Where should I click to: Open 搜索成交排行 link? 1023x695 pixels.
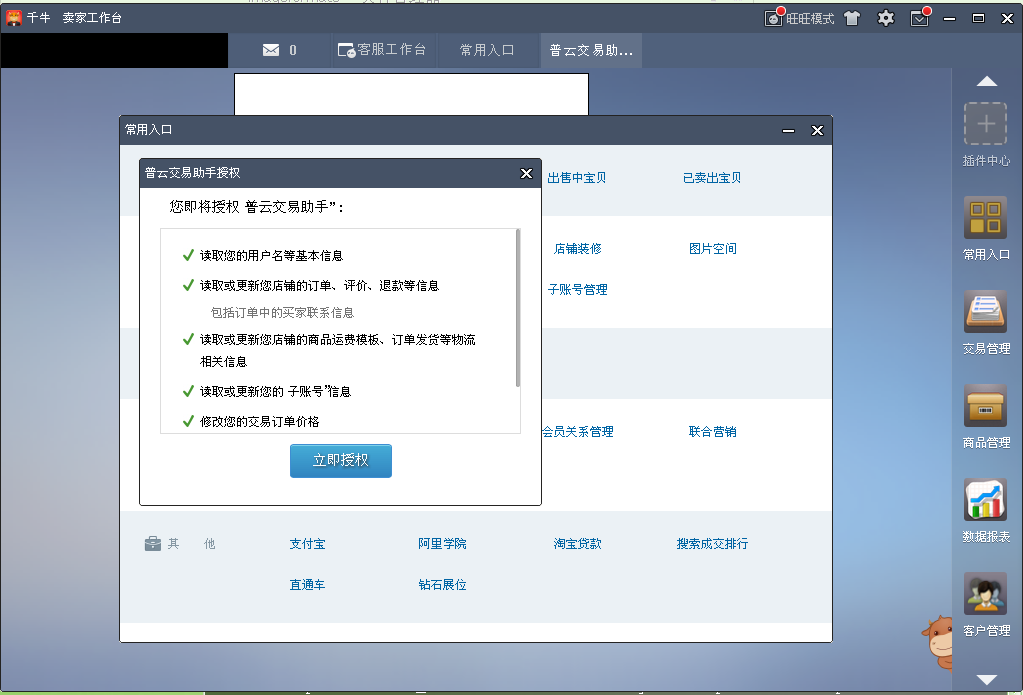coord(712,544)
